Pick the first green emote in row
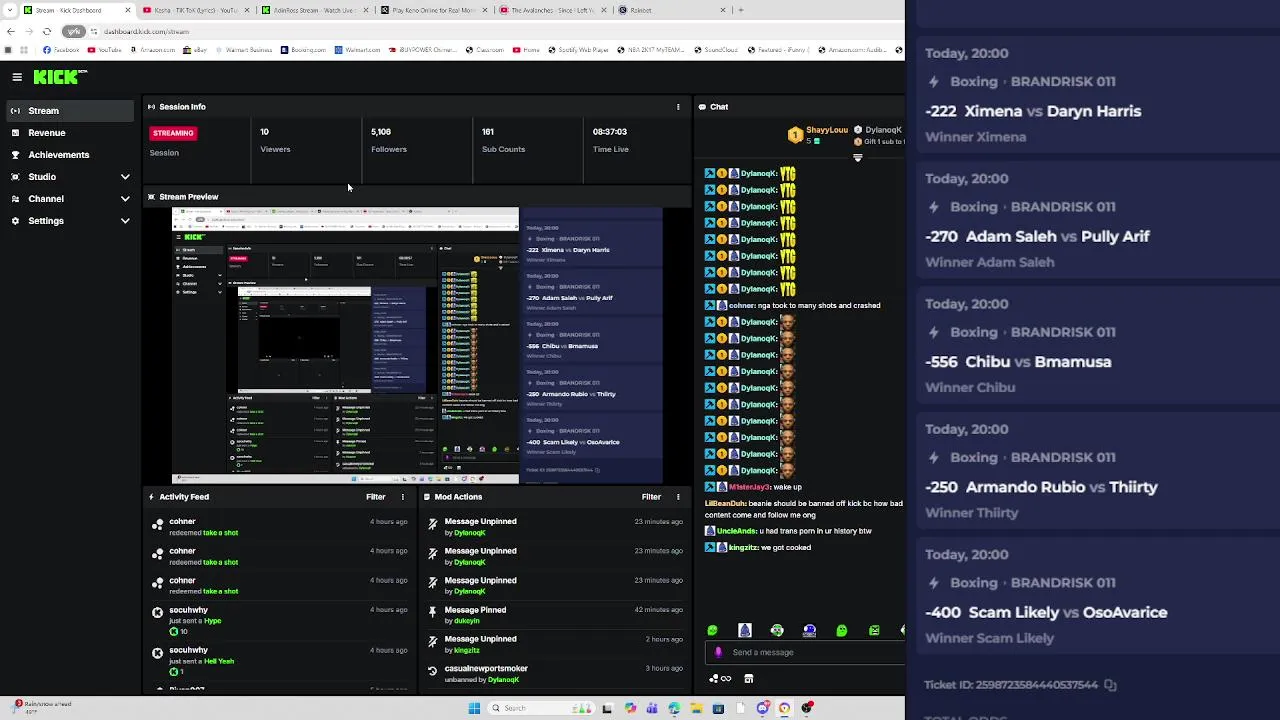 pos(712,631)
